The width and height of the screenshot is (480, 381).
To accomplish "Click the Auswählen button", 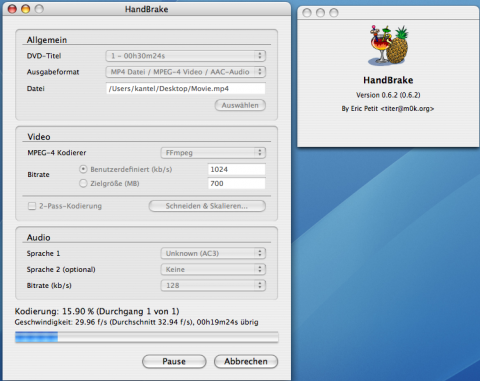I will (x=240, y=105).
